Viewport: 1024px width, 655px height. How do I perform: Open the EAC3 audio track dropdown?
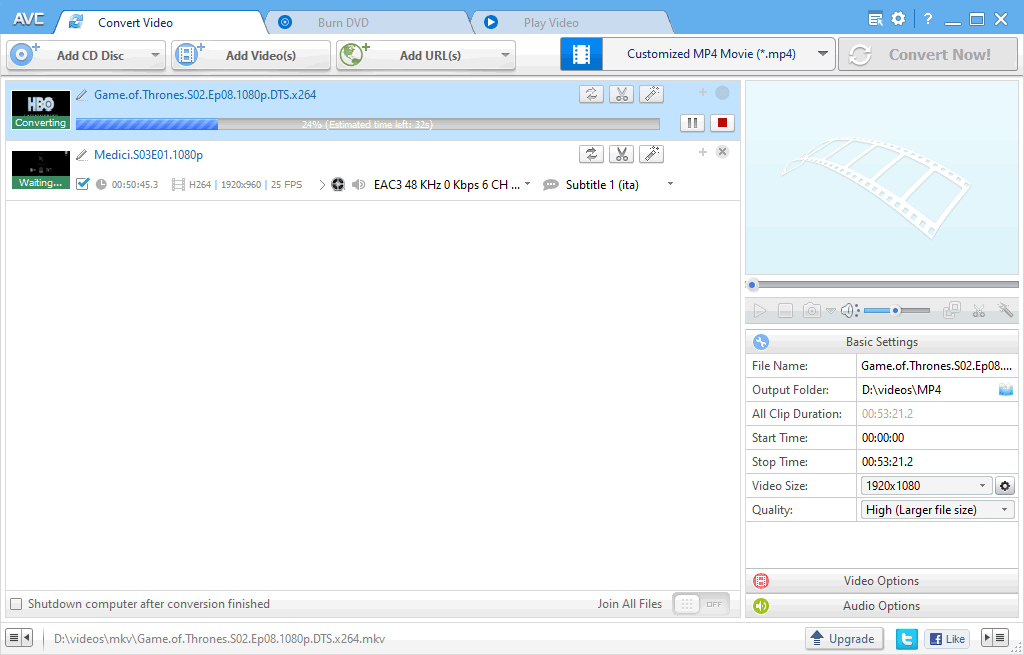click(x=528, y=184)
